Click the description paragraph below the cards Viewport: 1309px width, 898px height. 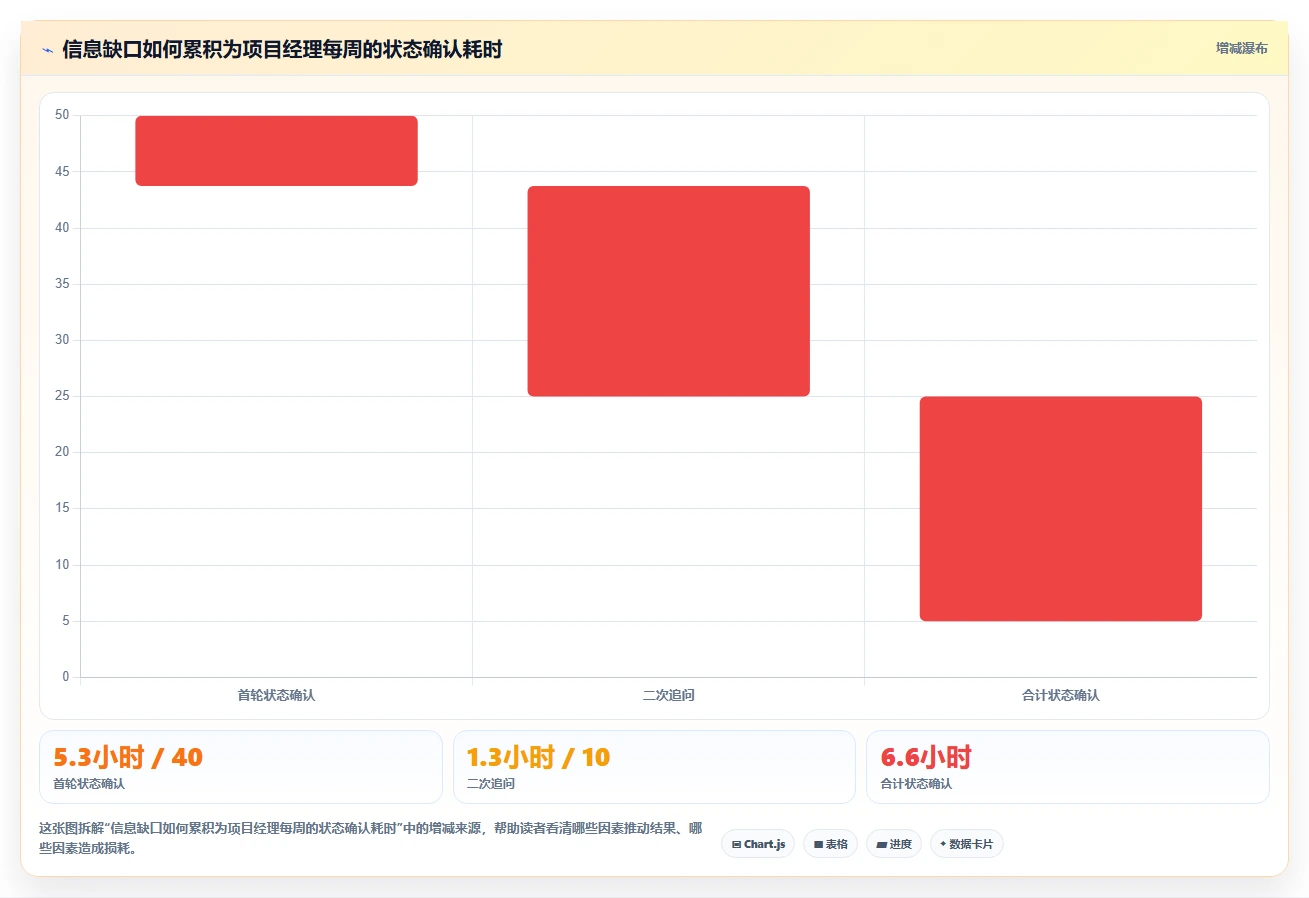(370, 838)
